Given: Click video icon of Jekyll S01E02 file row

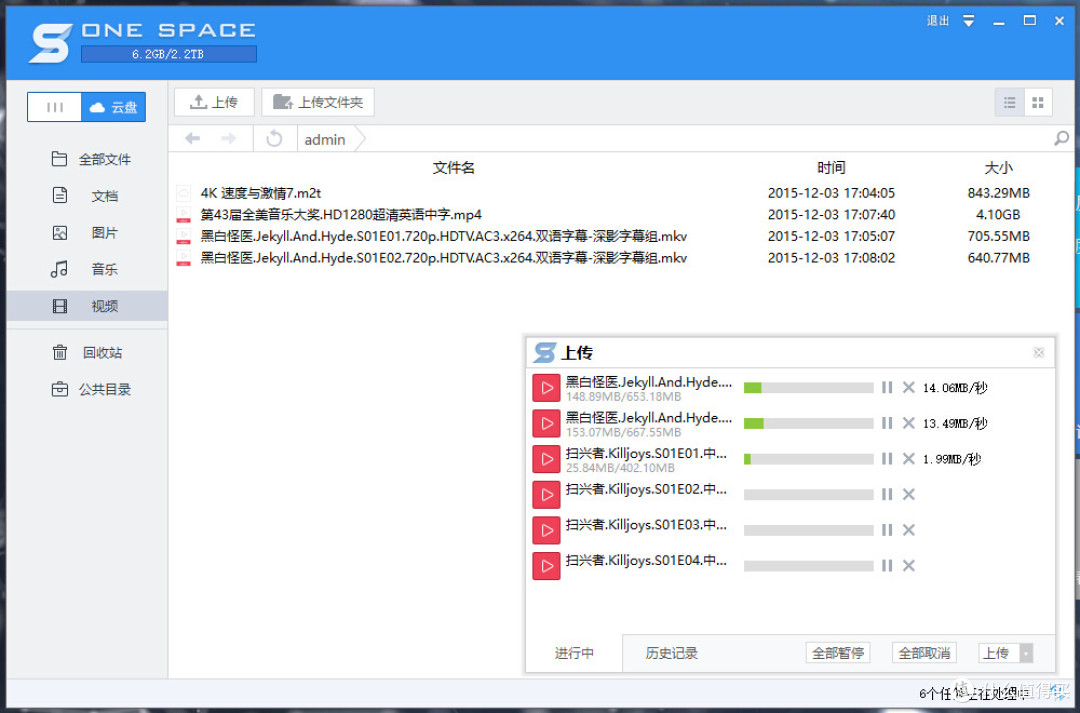Looking at the screenshot, I should (x=183, y=258).
